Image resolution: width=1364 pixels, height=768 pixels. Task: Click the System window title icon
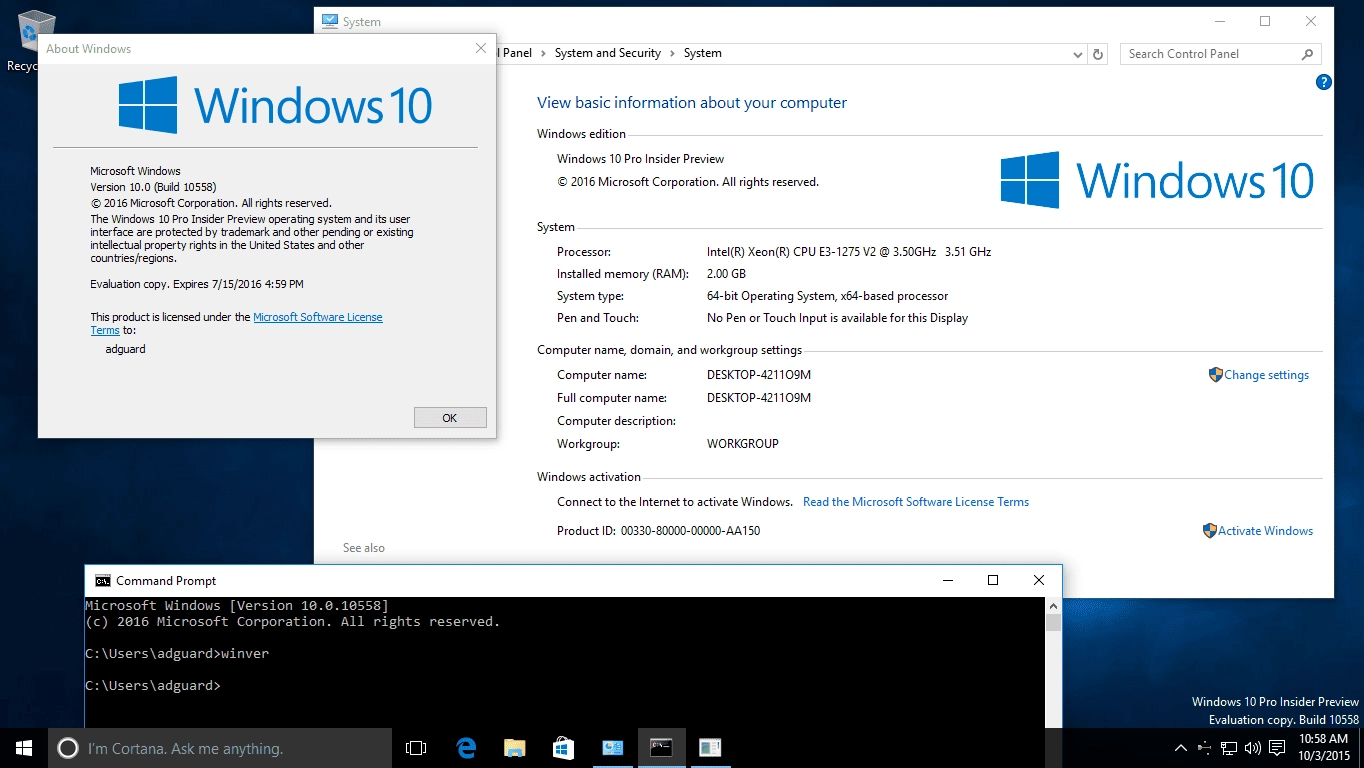pos(330,21)
